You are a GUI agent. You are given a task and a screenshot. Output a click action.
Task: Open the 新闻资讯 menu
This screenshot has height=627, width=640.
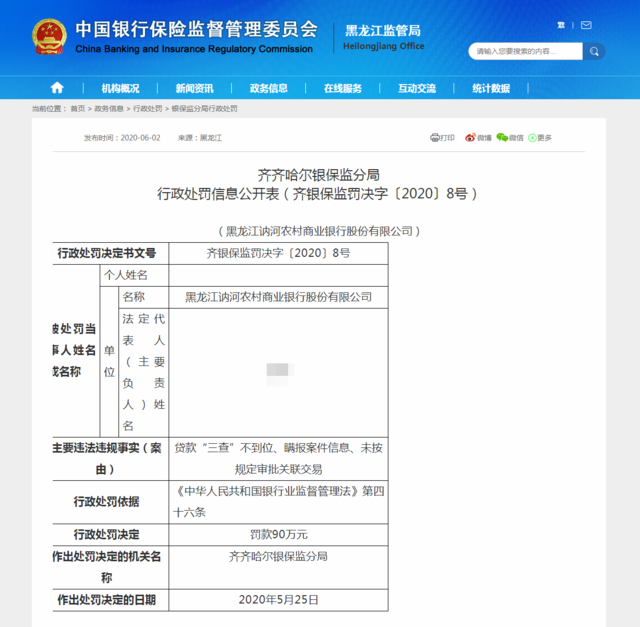pyautogui.click(x=194, y=88)
